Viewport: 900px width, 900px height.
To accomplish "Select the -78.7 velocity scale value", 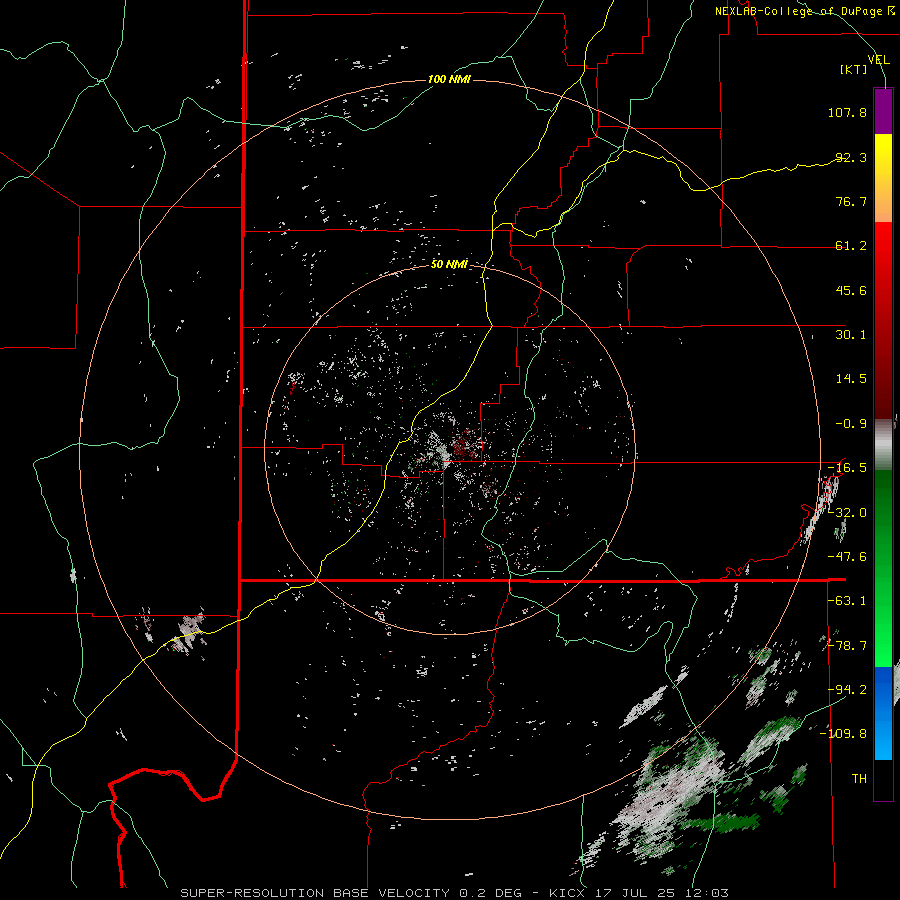I will click(847, 646).
